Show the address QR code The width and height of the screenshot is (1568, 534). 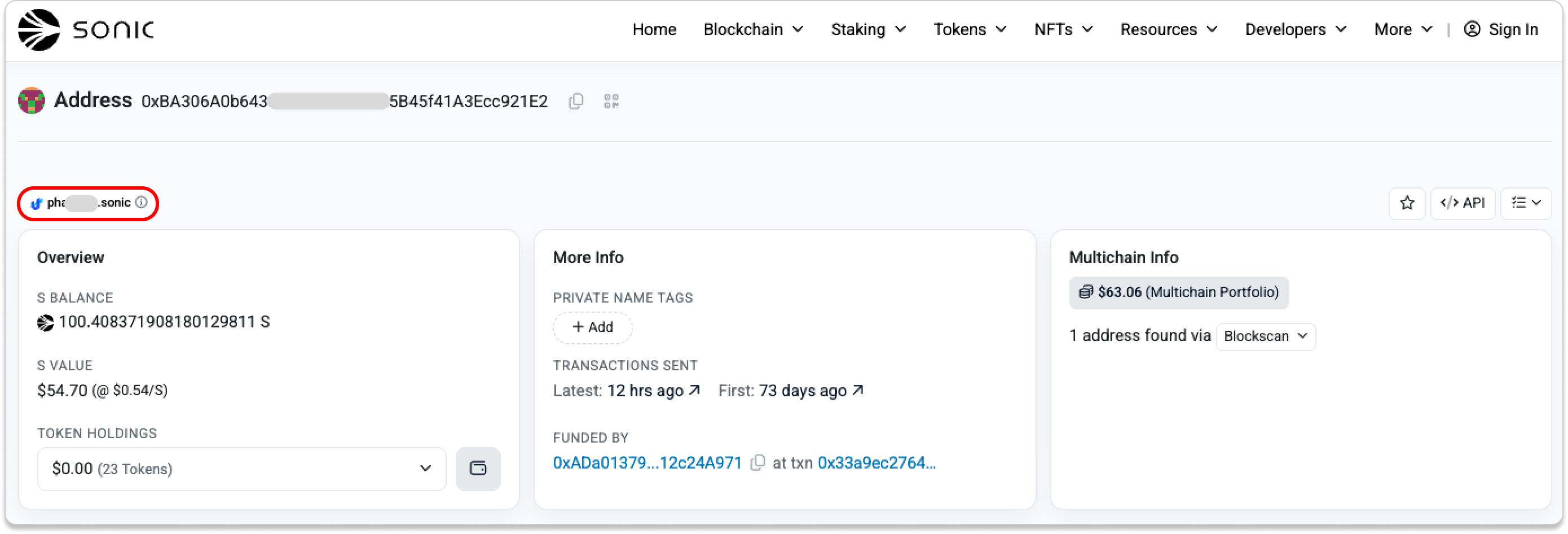pos(611,101)
